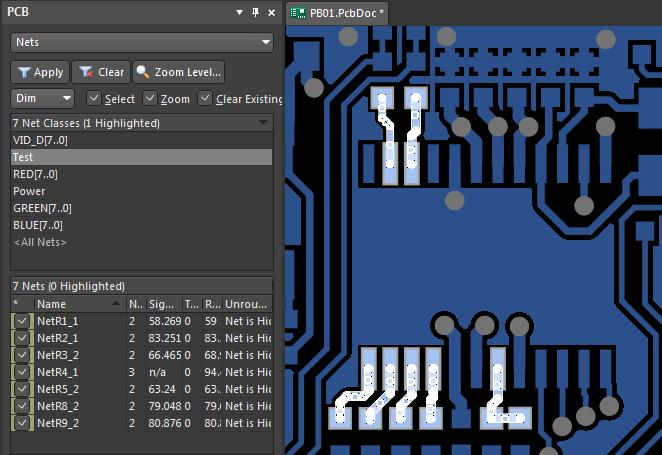Click the Zoom Level magnifier icon
The image size is (662, 455).
click(143, 72)
